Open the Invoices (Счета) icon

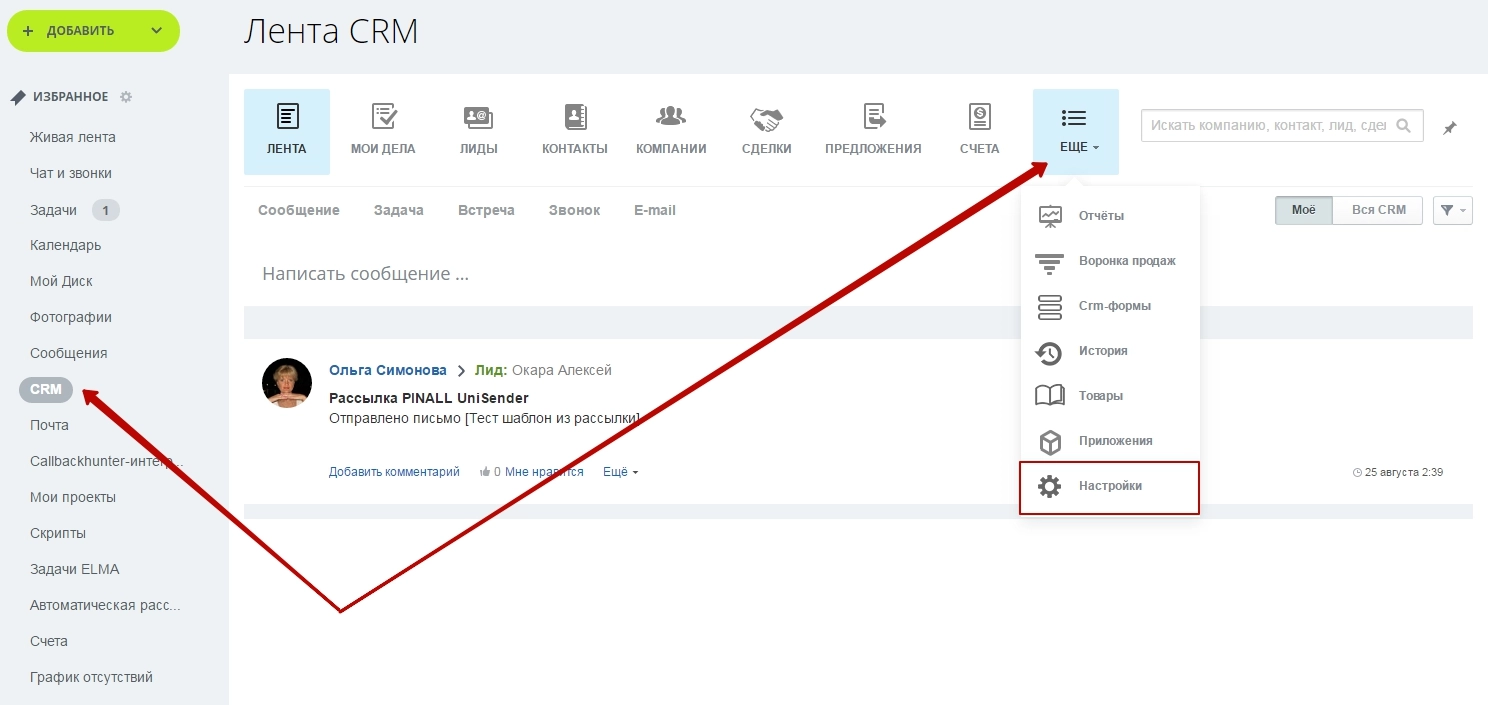click(979, 118)
